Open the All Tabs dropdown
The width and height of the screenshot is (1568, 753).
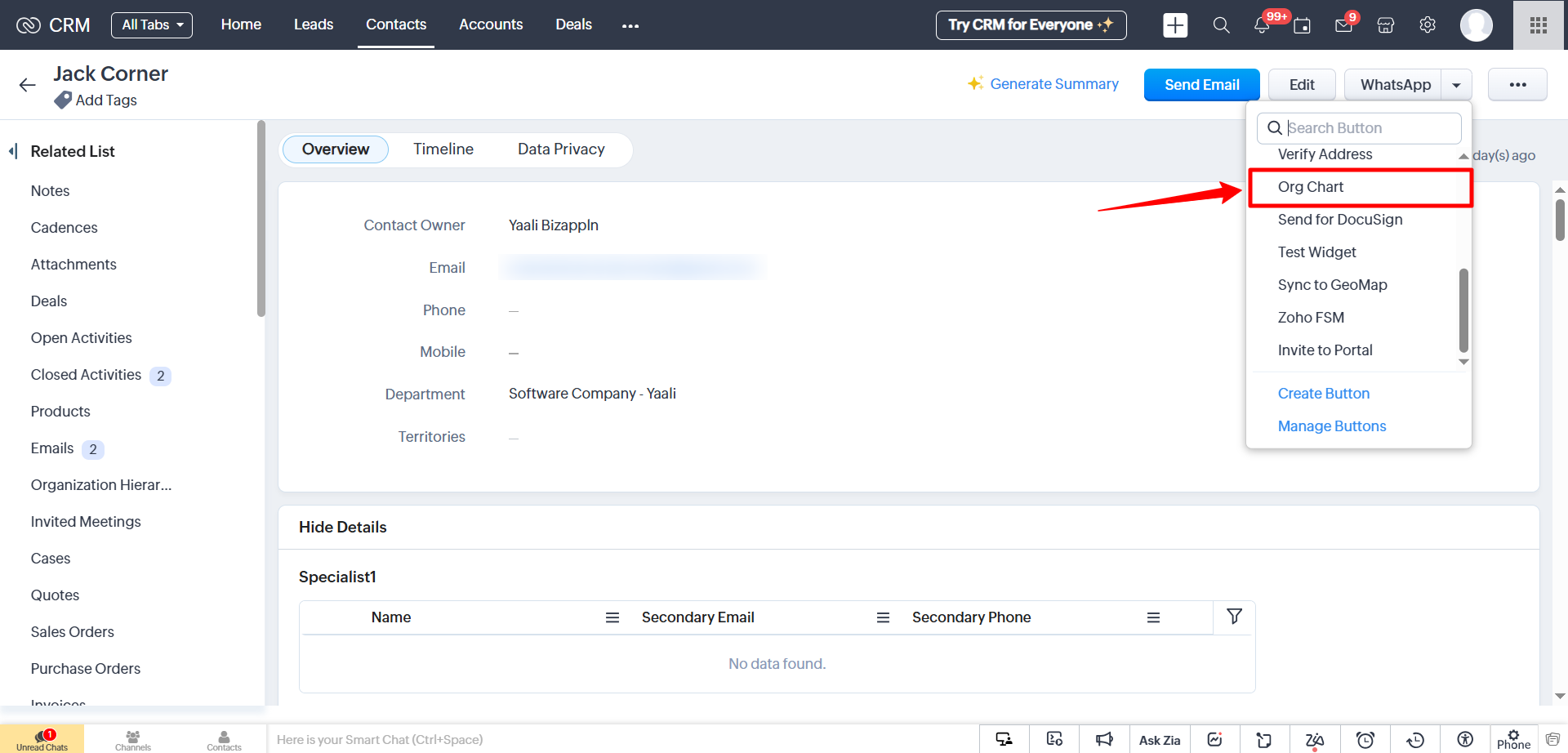pyautogui.click(x=152, y=25)
